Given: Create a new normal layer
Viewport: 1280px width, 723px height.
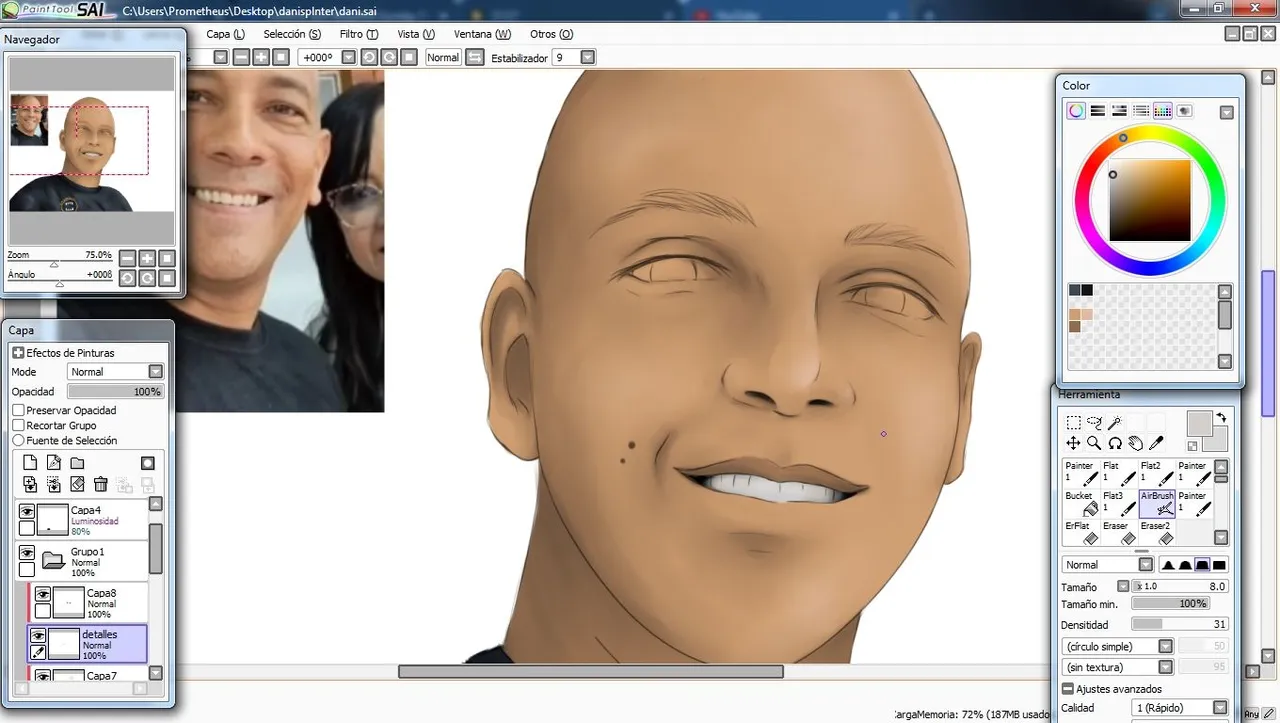Looking at the screenshot, I should pyautogui.click(x=30, y=463).
